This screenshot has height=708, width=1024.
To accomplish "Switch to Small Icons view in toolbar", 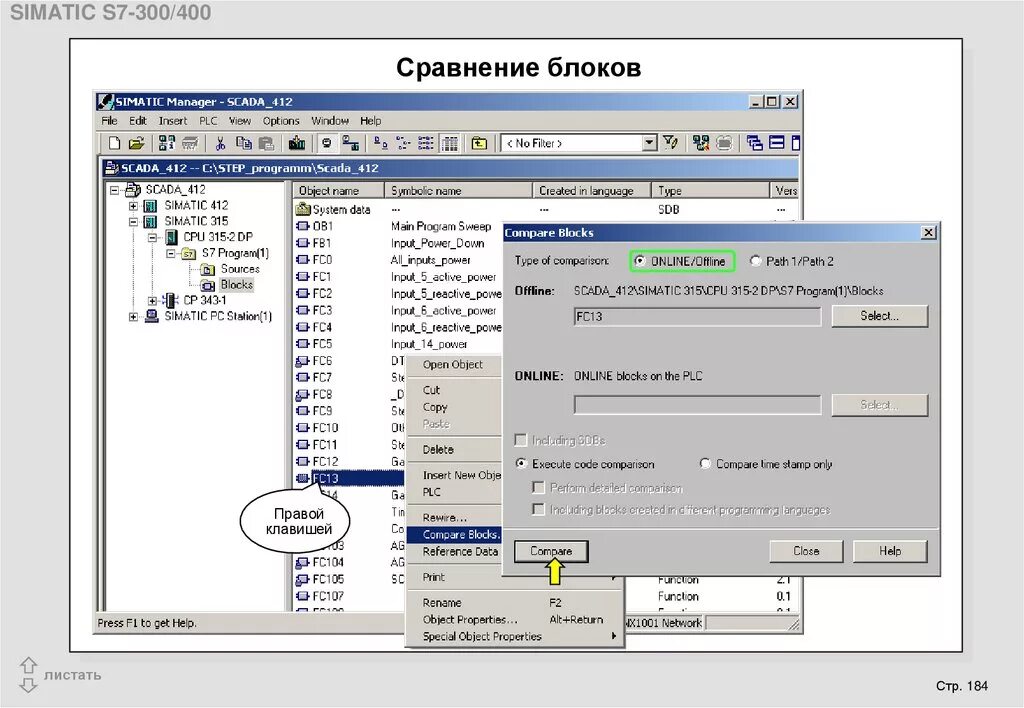I will coord(403,143).
